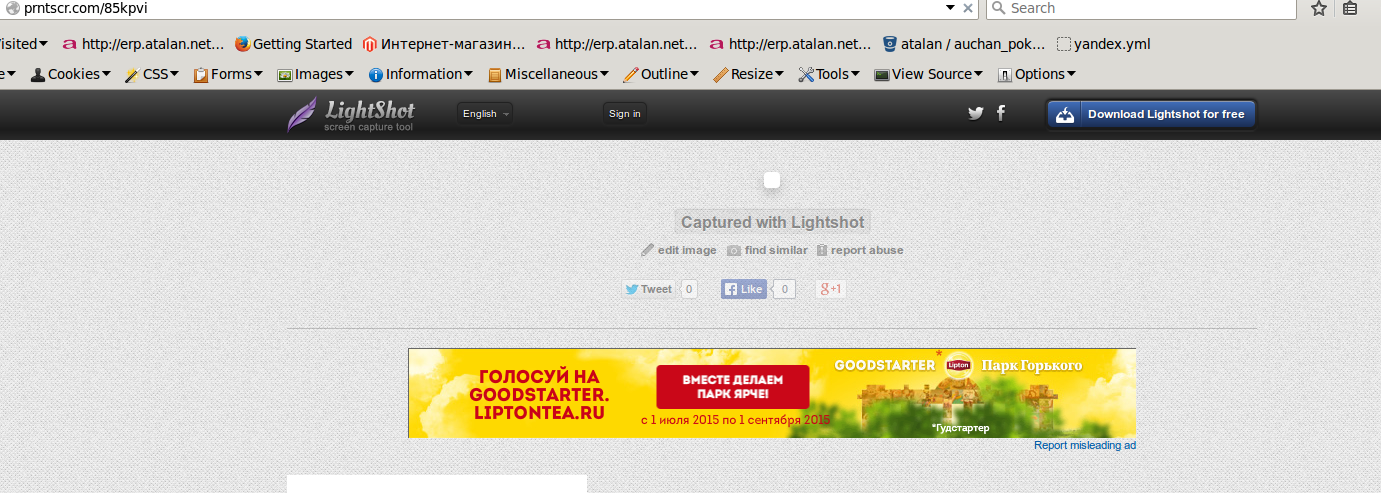
Task: Click Download Lightshot for free button
Action: click(1151, 114)
